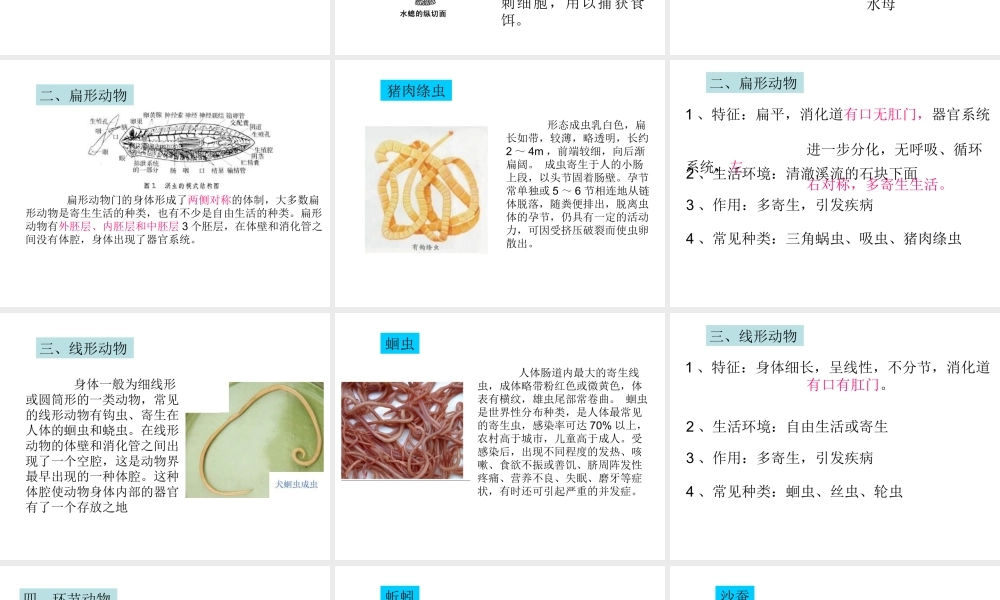Image resolution: width=1000 pixels, height=600 pixels.
Task: Click the tapeworm photo image
Action: click(426, 189)
